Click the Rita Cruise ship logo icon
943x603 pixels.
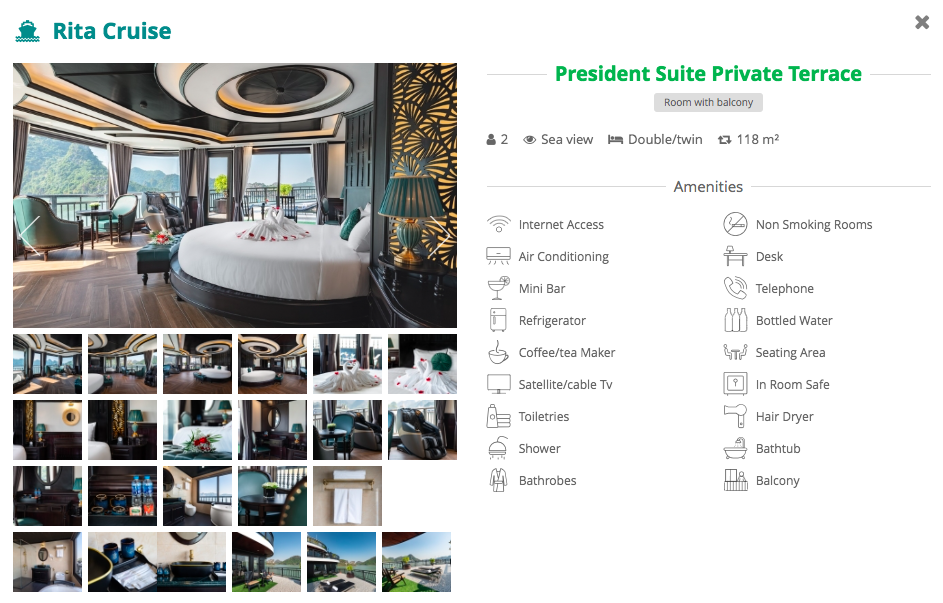click(28, 31)
